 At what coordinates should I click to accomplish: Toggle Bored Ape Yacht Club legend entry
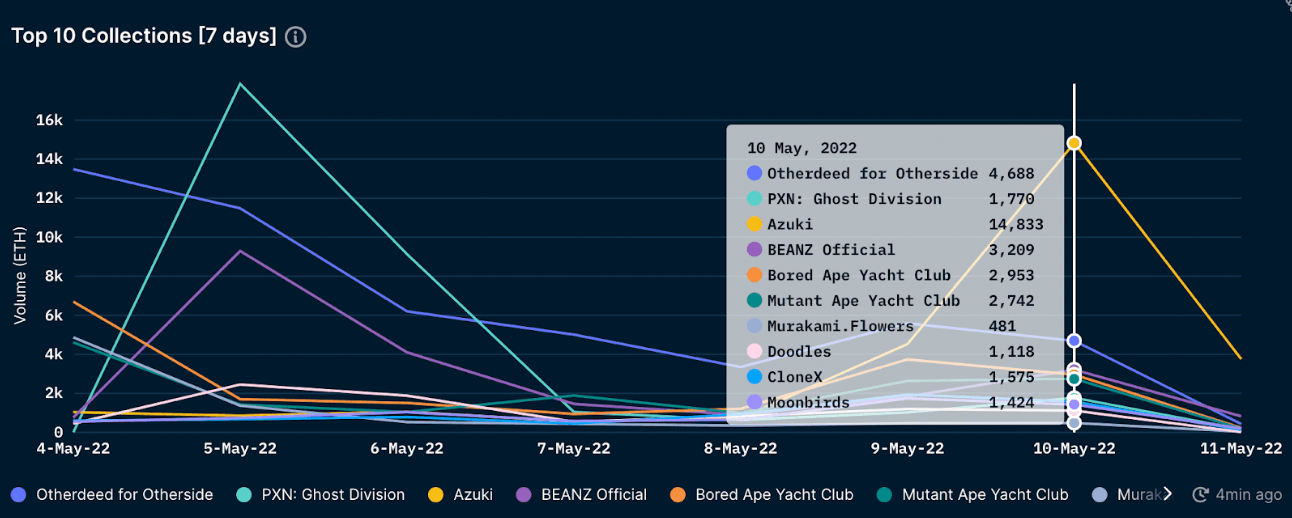[762, 494]
